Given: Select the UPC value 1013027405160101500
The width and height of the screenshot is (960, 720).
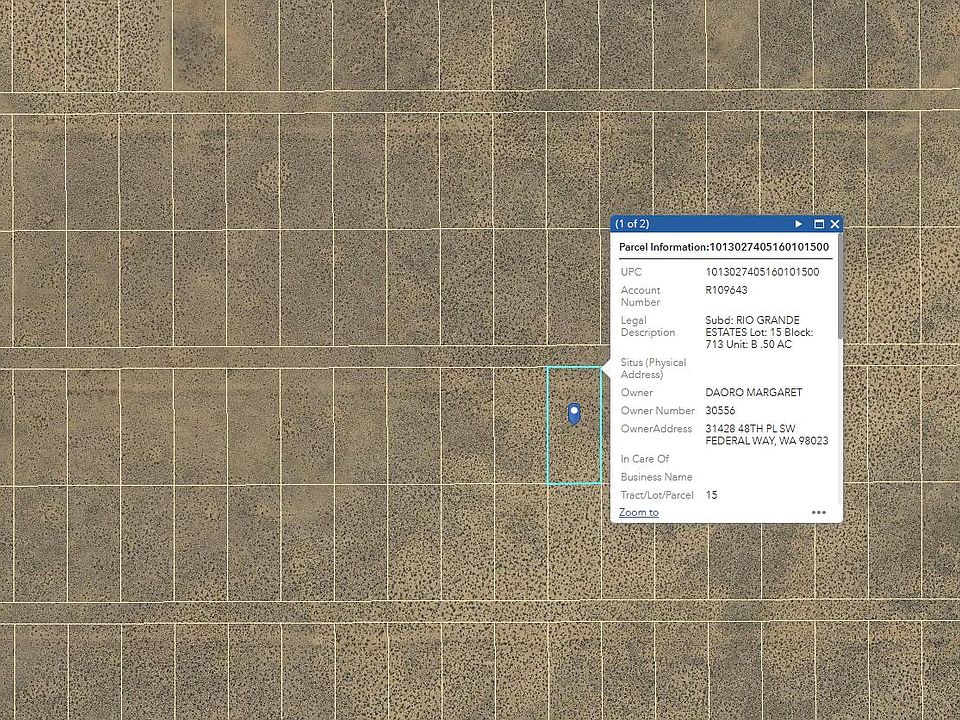Looking at the screenshot, I should [762, 272].
